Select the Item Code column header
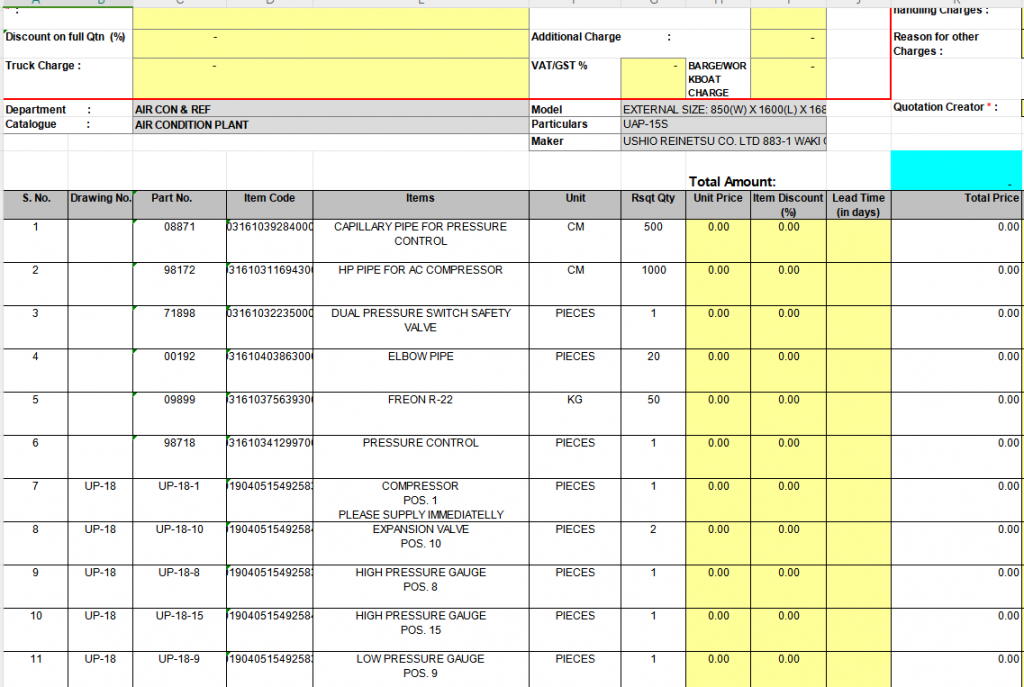Image resolution: width=1024 pixels, height=687 pixels. coord(269,198)
